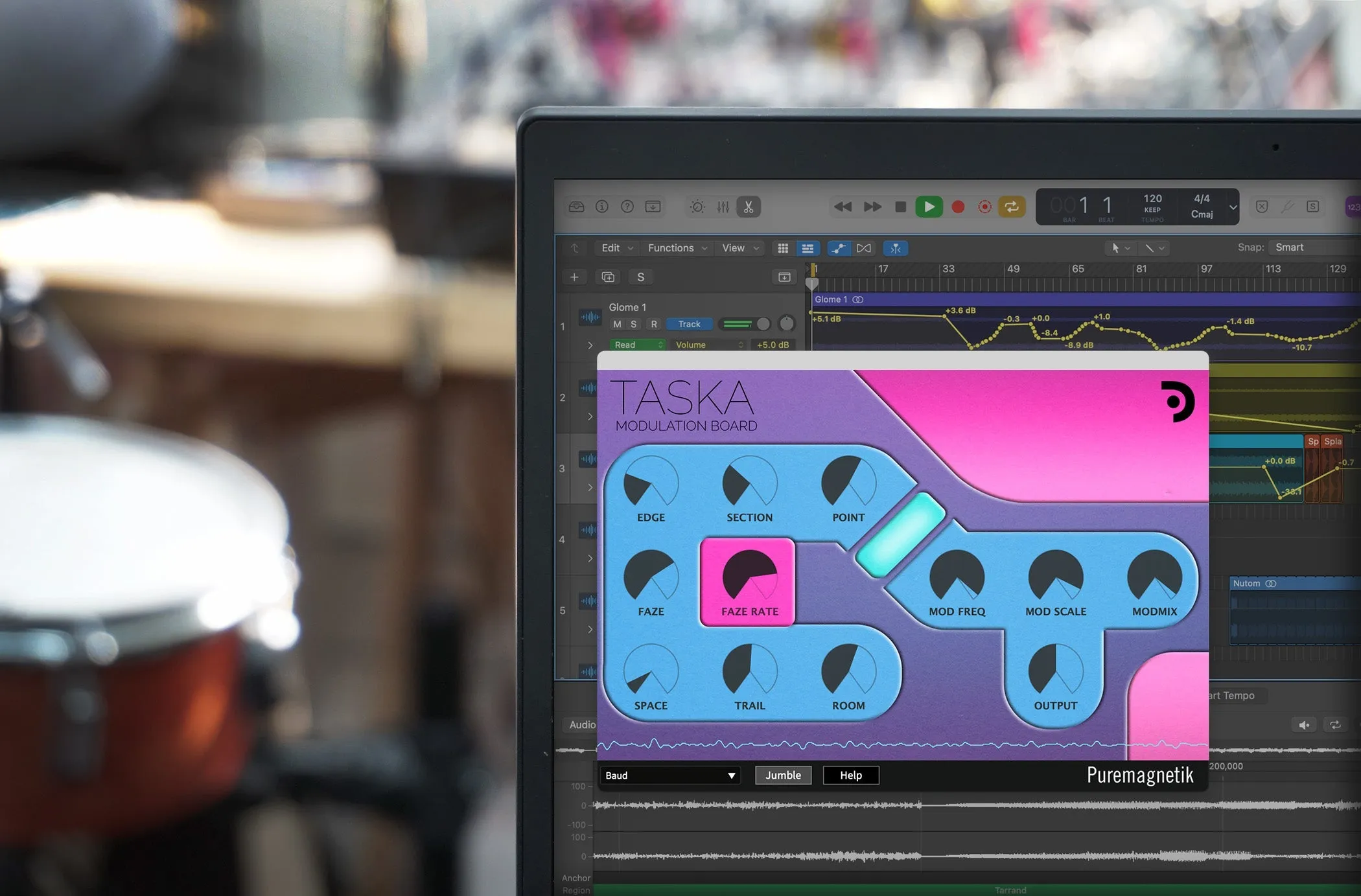This screenshot has width=1361, height=896.
Task: Click the Fast Forward transport button
Action: coord(872,207)
